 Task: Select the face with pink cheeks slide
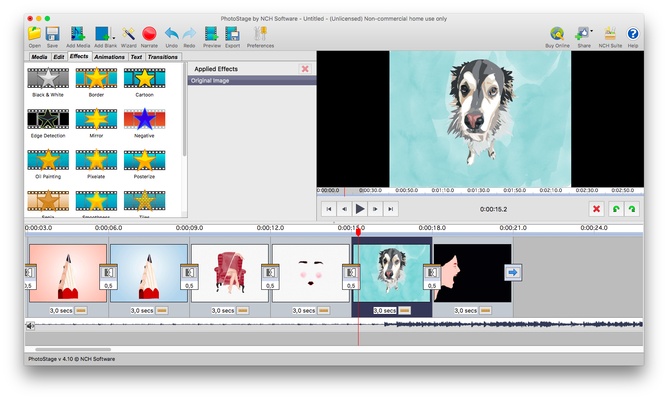(311, 273)
